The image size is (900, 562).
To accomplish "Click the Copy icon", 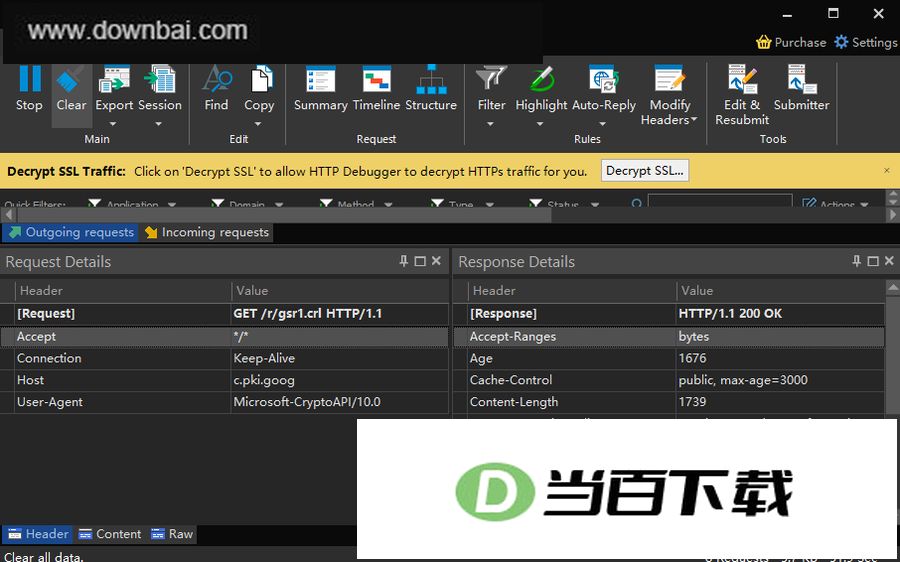I will pyautogui.click(x=261, y=79).
